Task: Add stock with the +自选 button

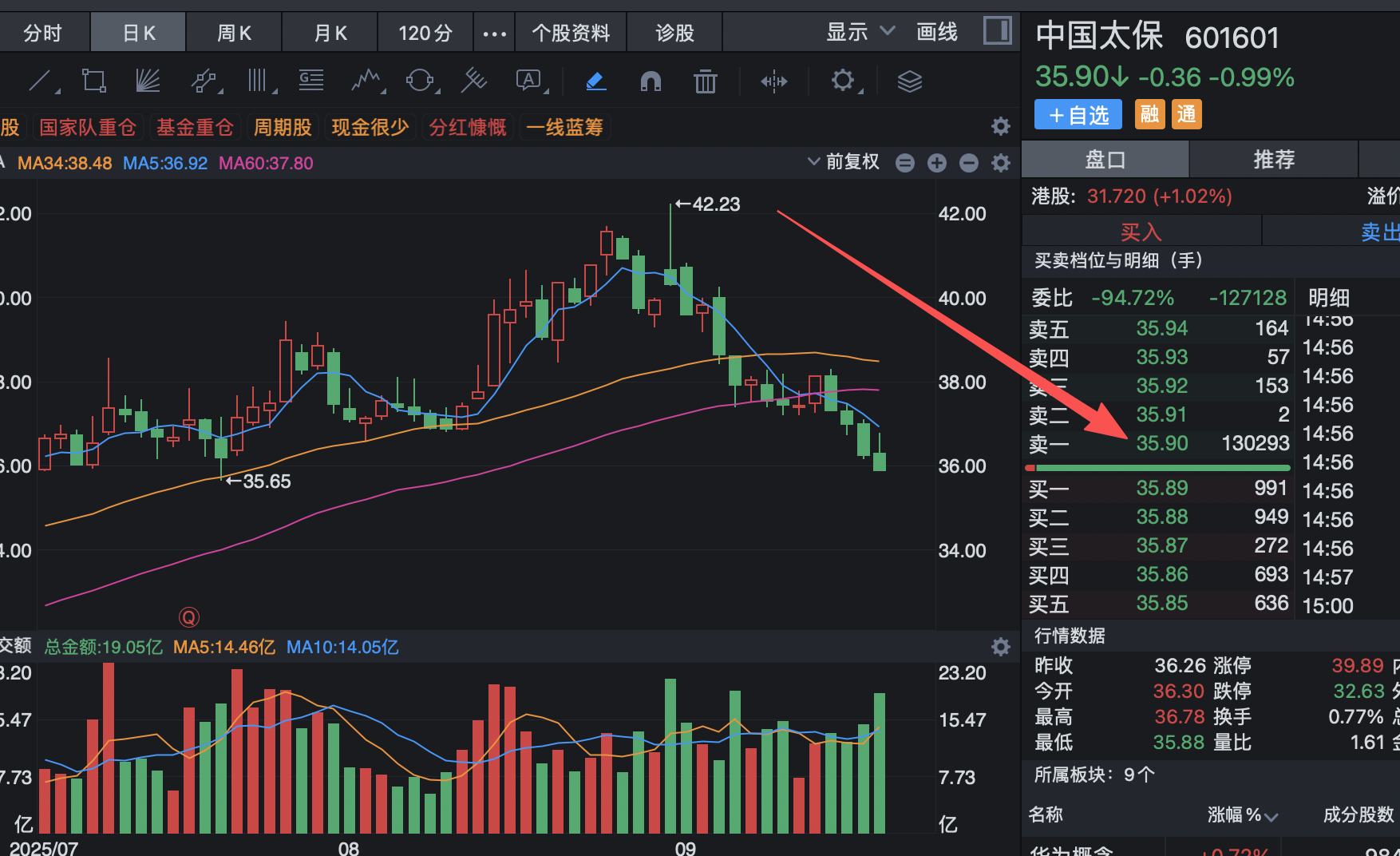Action: pos(1078,115)
